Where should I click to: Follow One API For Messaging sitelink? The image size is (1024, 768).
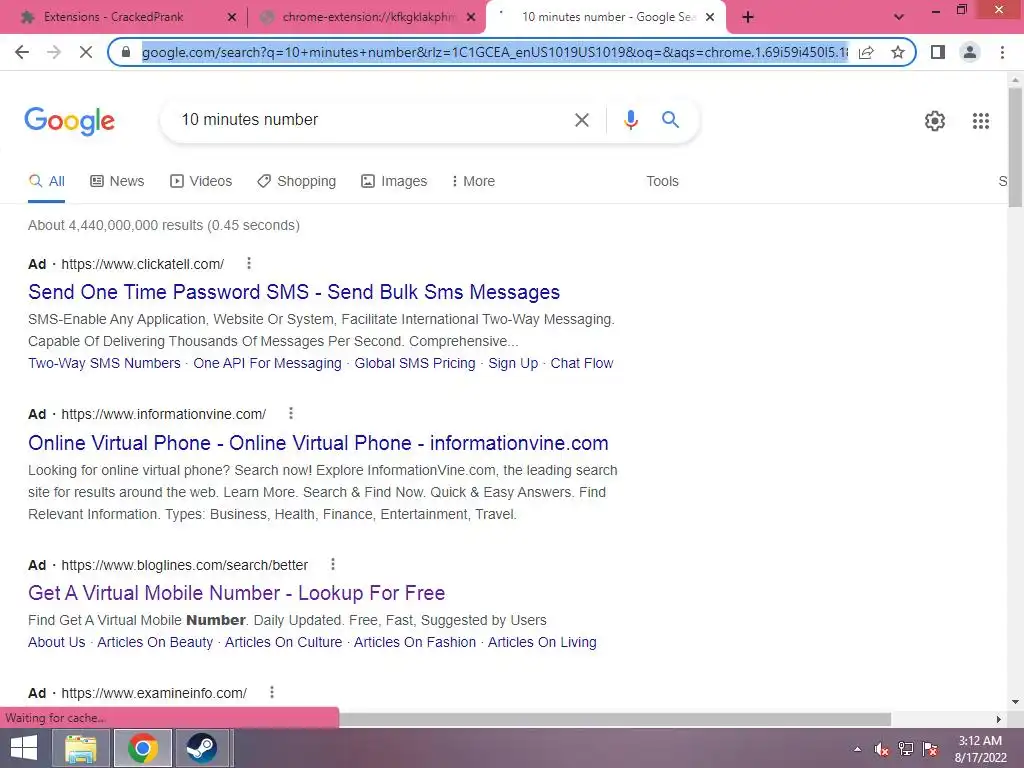pyautogui.click(x=267, y=363)
